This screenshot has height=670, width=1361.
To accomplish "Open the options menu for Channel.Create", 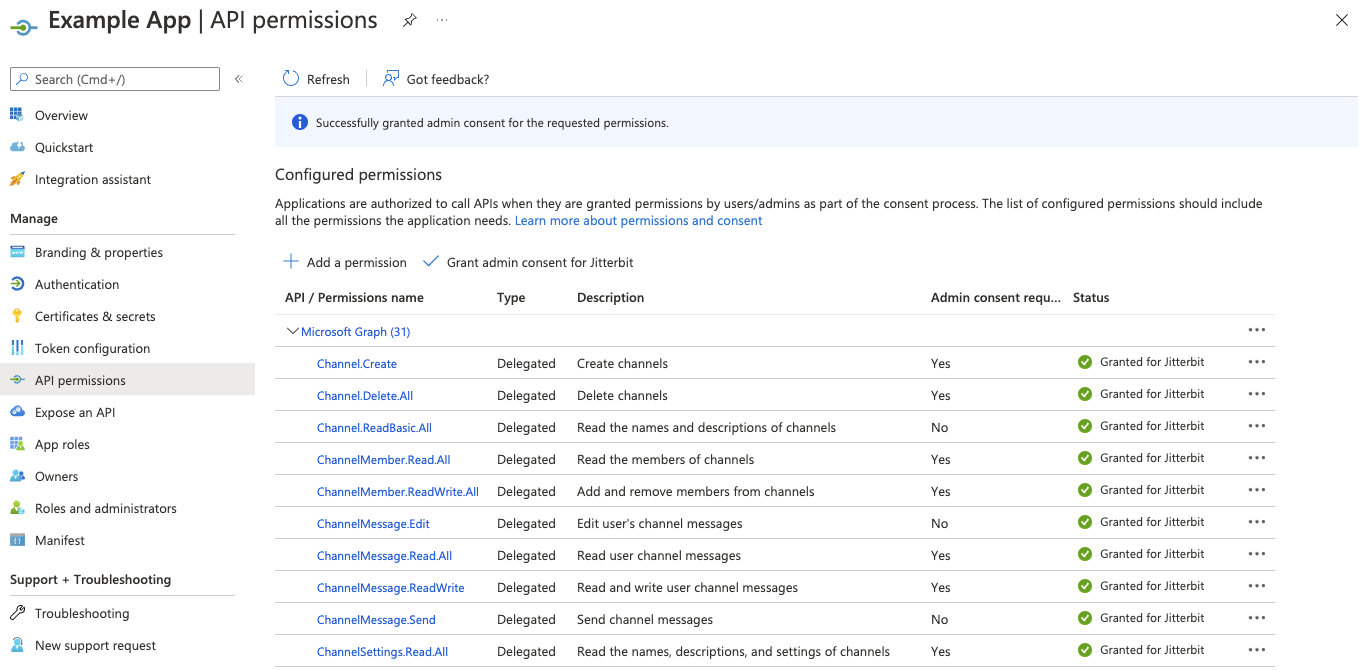I will tap(1257, 362).
